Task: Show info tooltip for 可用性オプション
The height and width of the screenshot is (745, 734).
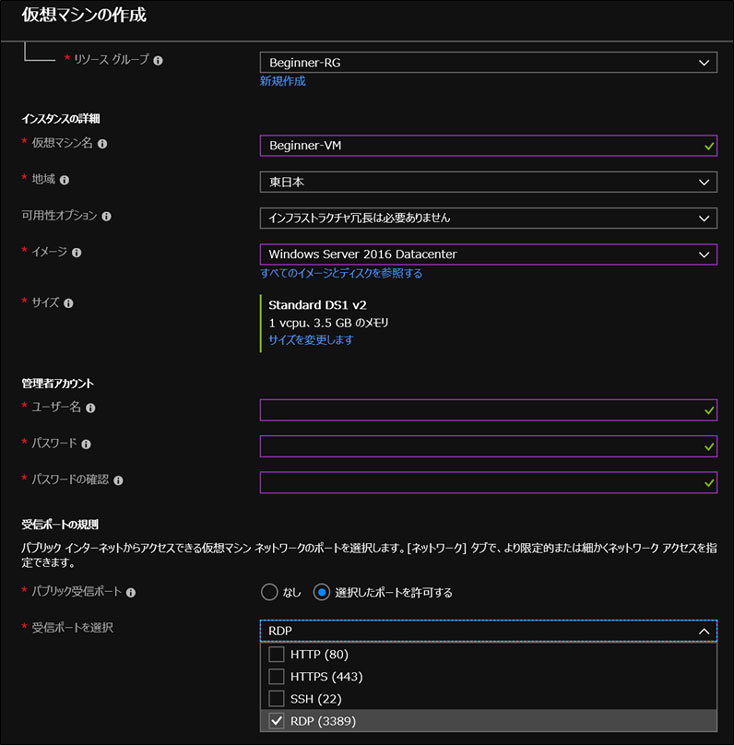Action: tap(107, 216)
